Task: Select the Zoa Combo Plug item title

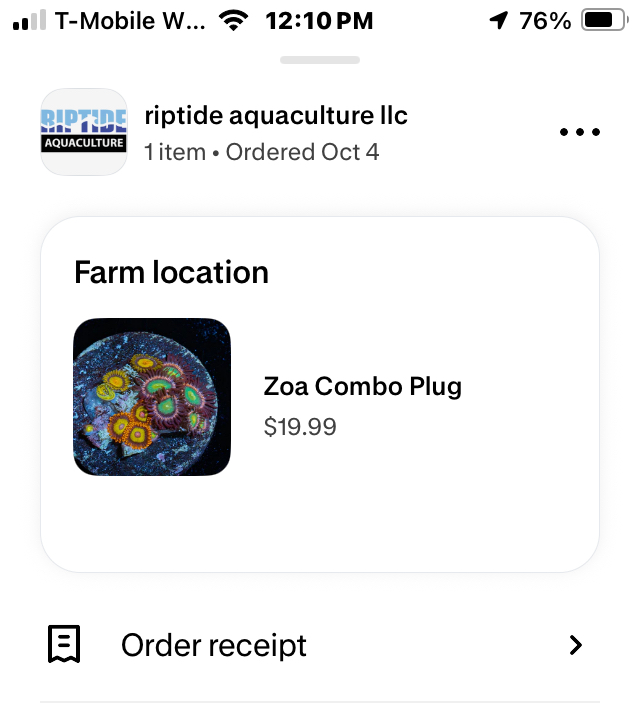Action: click(x=362, y=386)
